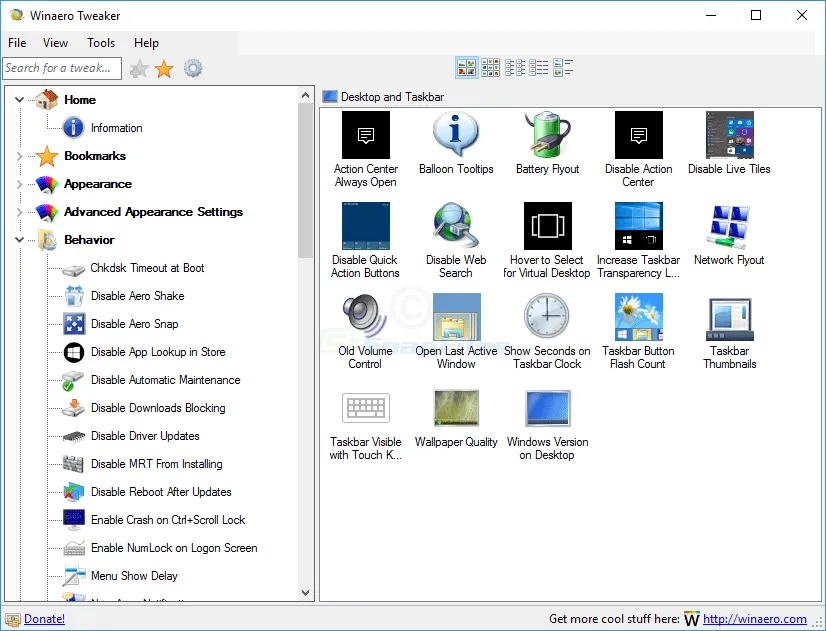Viewport: 826px width, 631px height.
Task: Open the Open Last Active Window tweak
Action: pyautogui.click(x=456, y=332)
